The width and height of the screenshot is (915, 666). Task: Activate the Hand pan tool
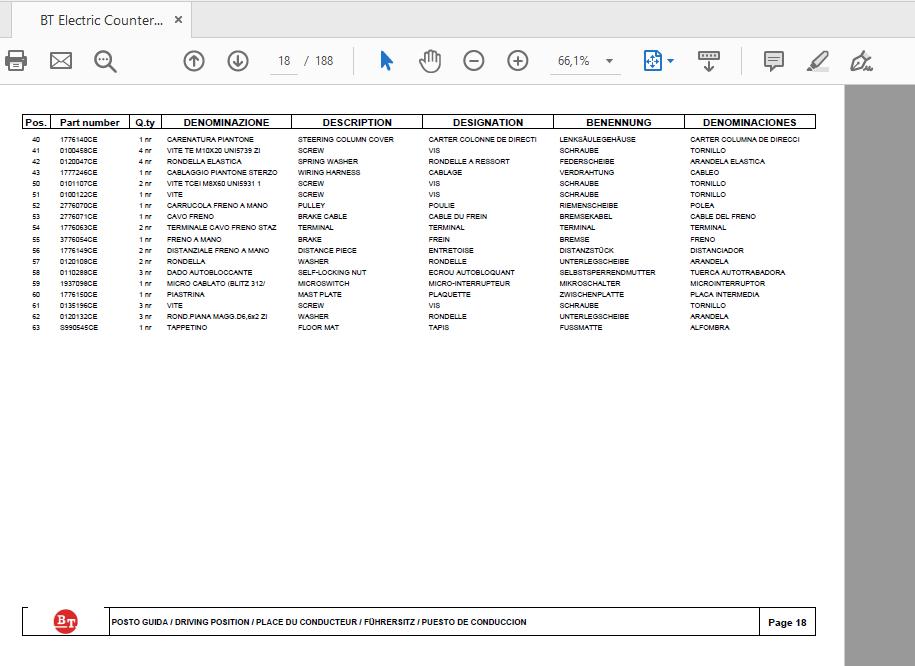click(430, 61)
